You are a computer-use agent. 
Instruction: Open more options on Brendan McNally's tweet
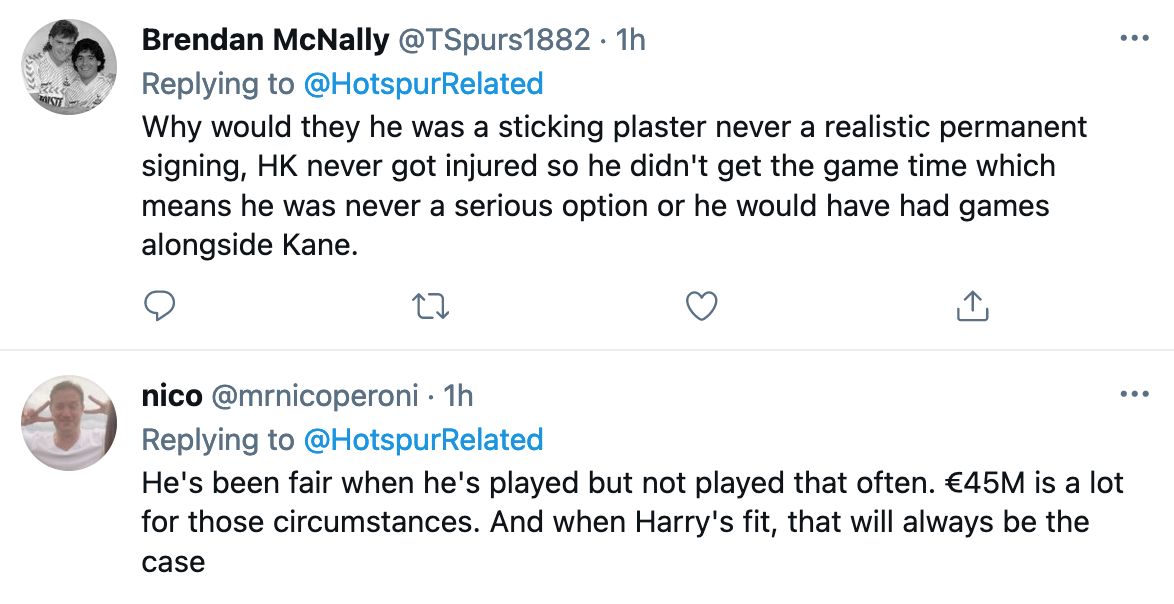pyautogui.click(x=1133, y=39)
